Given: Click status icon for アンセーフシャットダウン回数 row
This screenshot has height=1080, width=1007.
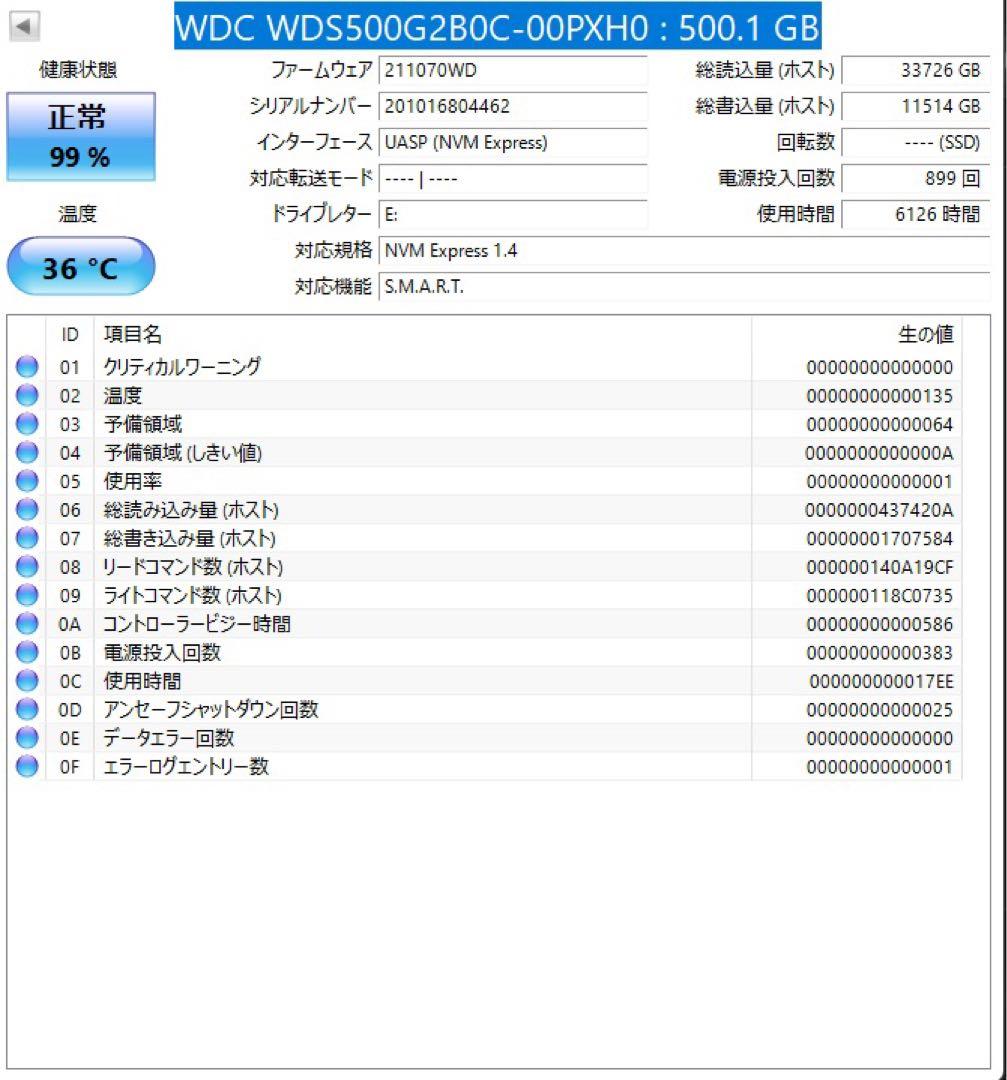Looking at the screenshot, I should [27, 709].
